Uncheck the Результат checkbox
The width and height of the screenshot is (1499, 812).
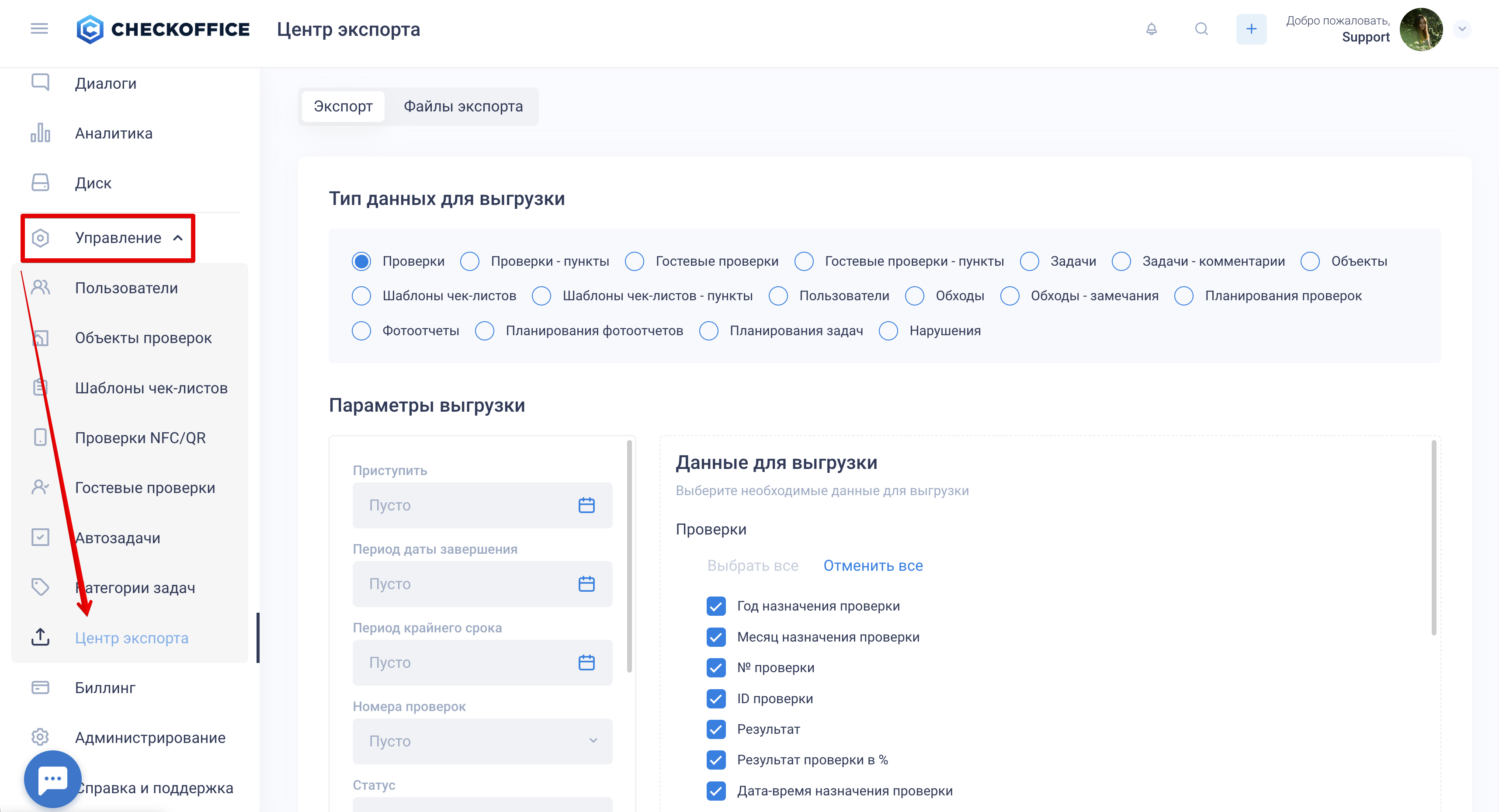coord(716,729)
